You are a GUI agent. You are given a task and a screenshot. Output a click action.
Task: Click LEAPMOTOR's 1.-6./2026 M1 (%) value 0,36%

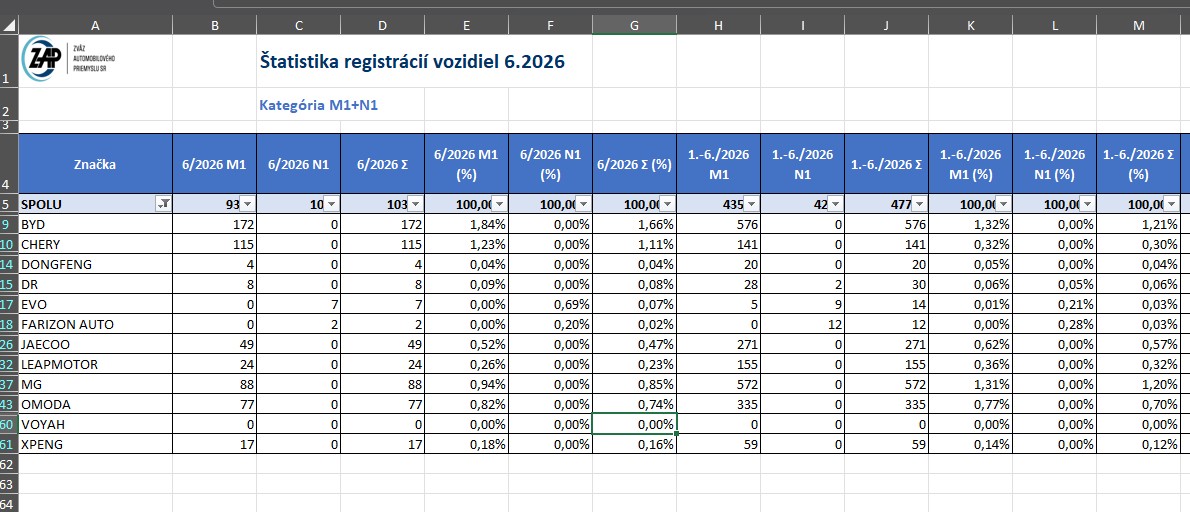pos(970,364)
